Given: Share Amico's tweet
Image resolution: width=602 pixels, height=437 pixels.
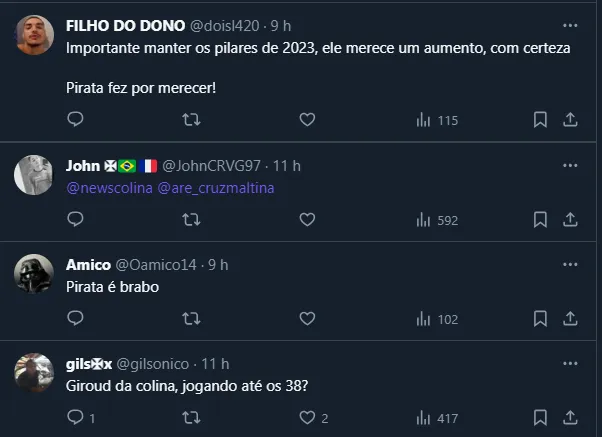Looking at the screenshot, I should pos(570,319).
